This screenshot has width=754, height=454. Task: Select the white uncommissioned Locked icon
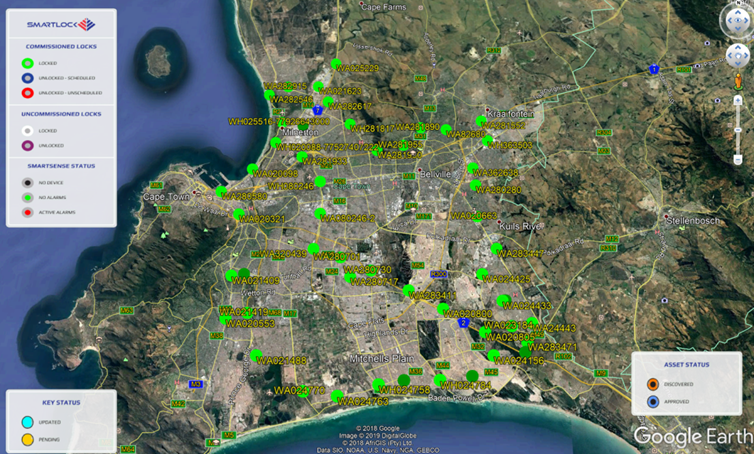click(27, 130)
